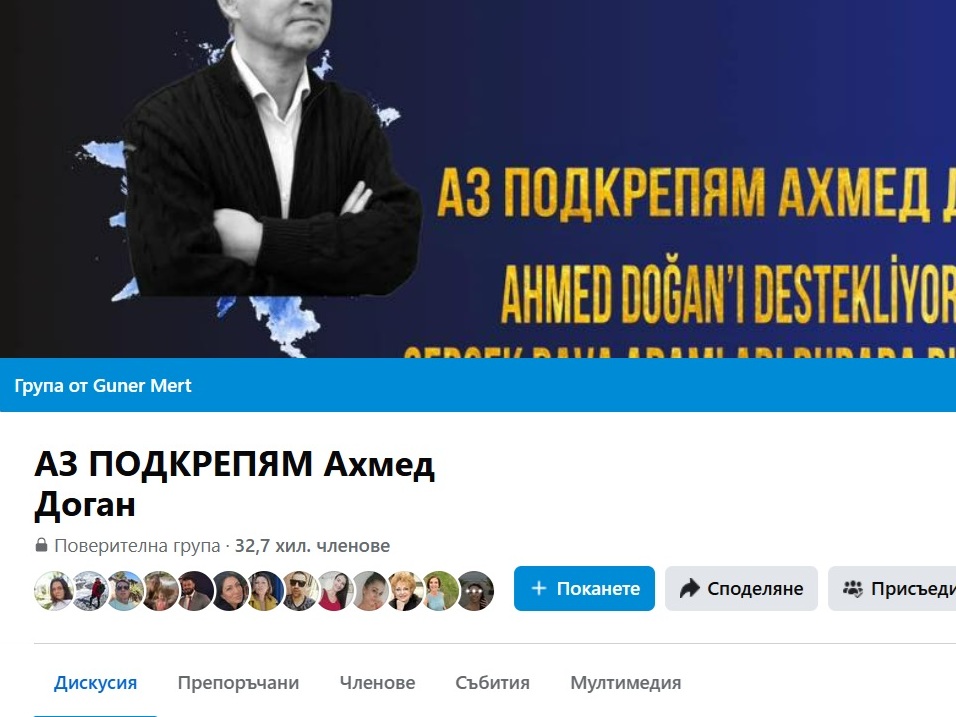Screen dimensions: 956x717
Task: Switch to the Дискусия tab
Action: (95, 683)
